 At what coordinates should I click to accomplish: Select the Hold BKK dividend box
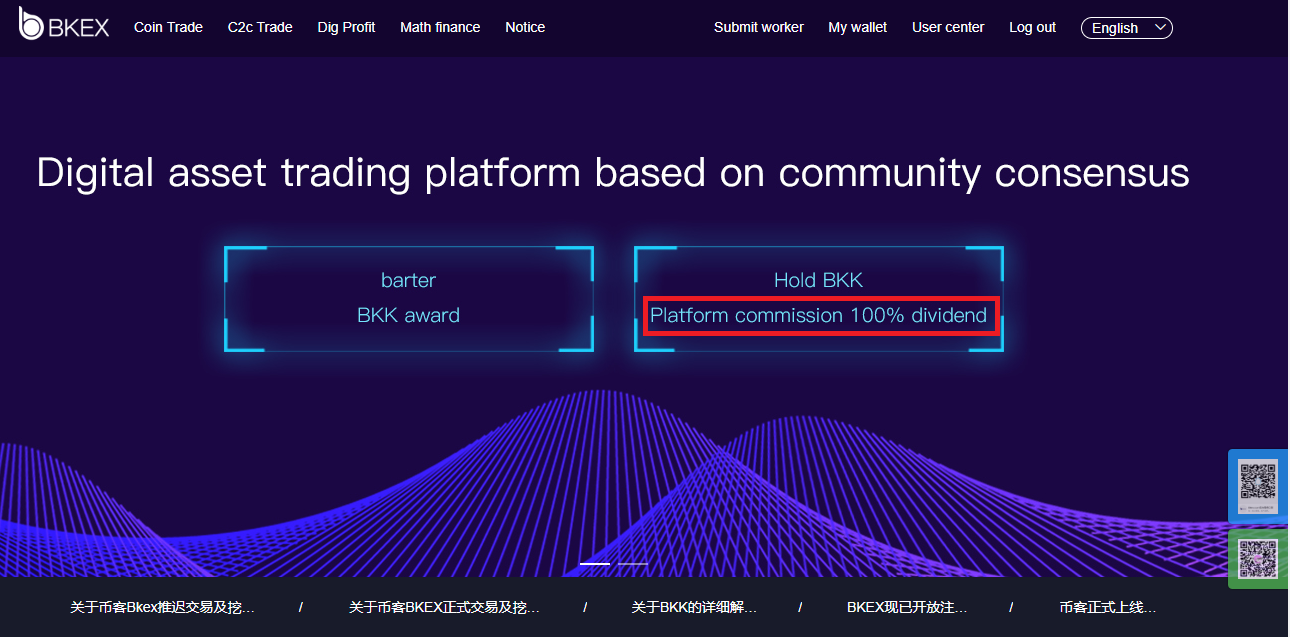coord(819,298)
